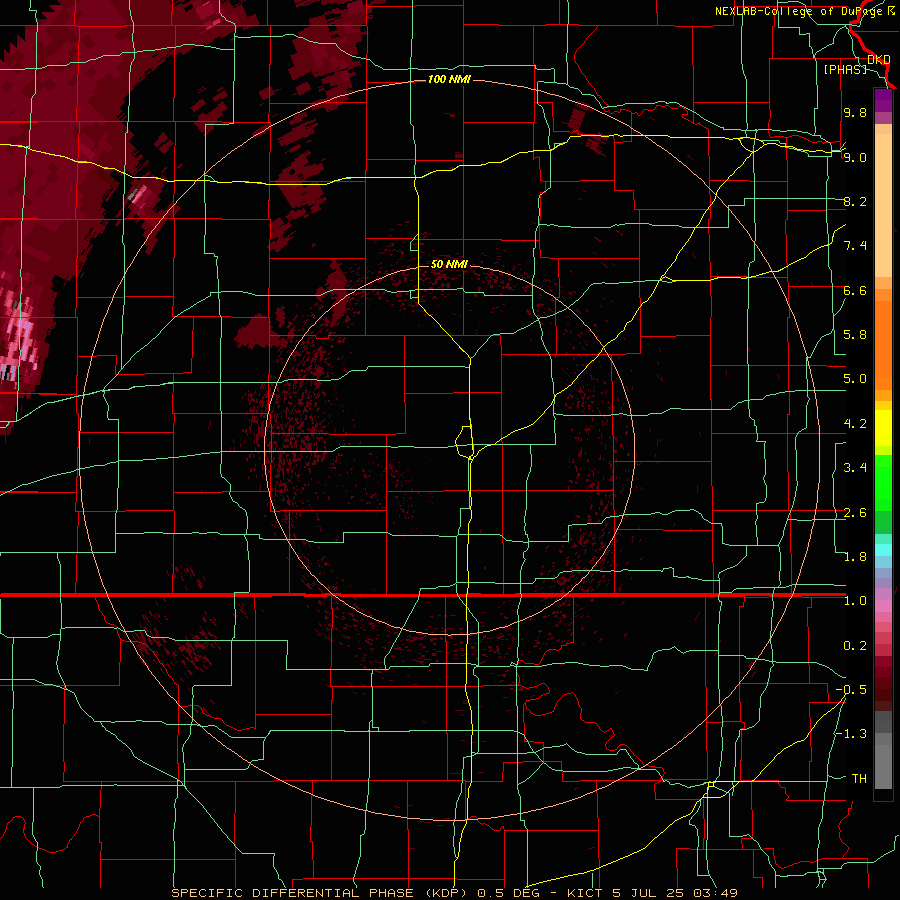Image resolution: width=900 pixels, height=900 pixels.
Task: Click the NEXLAB-College of DuPage credit text
Action: (x=799, y=11)
